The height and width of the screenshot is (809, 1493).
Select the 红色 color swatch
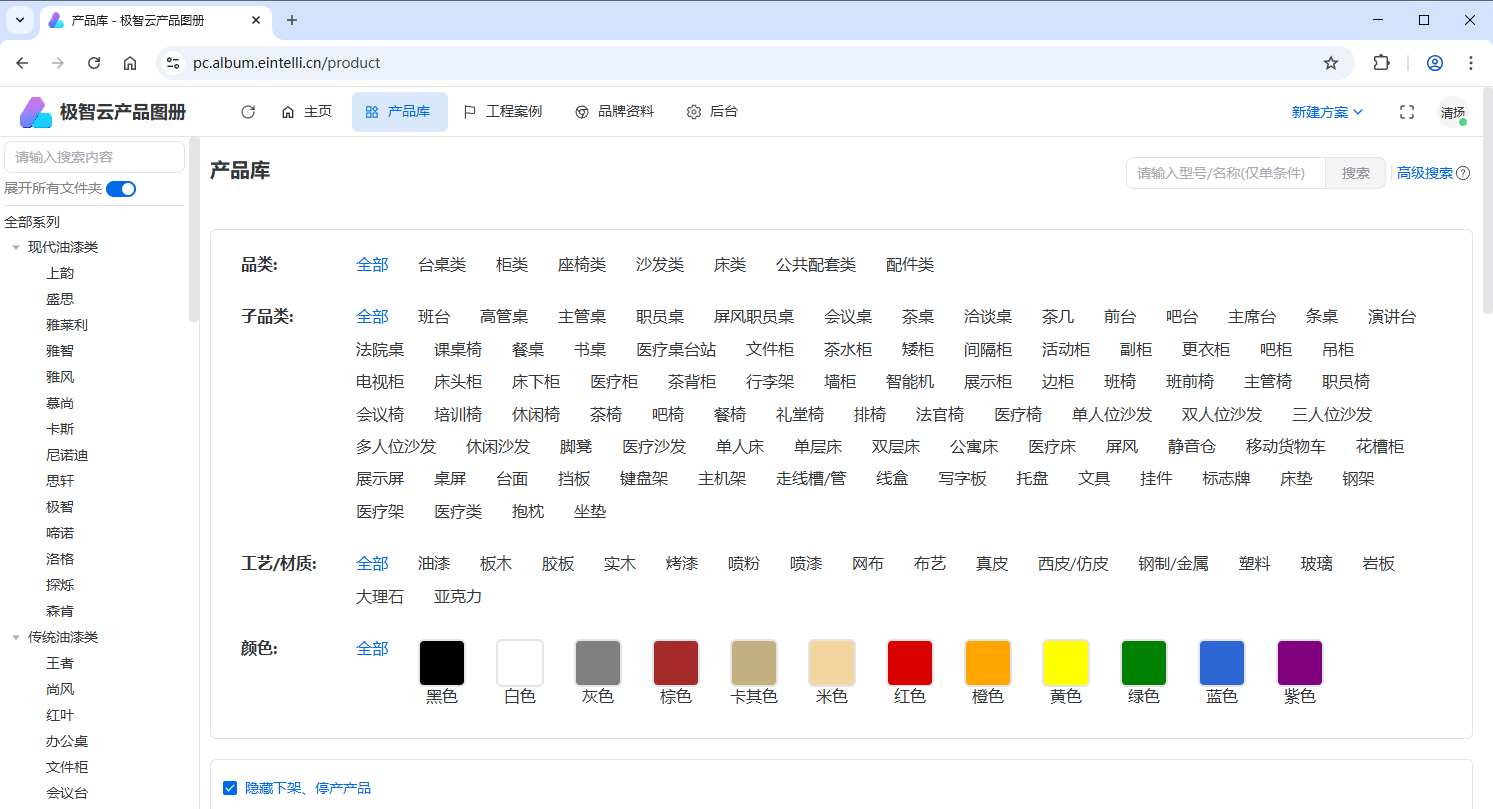coord(909,664)
